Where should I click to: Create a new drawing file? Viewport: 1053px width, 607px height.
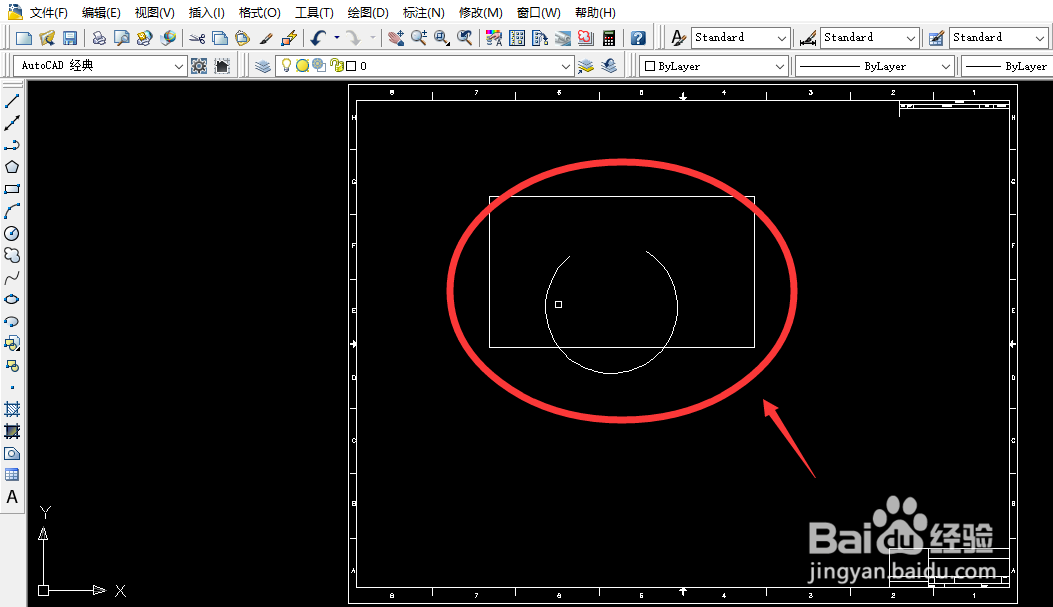(24, 38)
